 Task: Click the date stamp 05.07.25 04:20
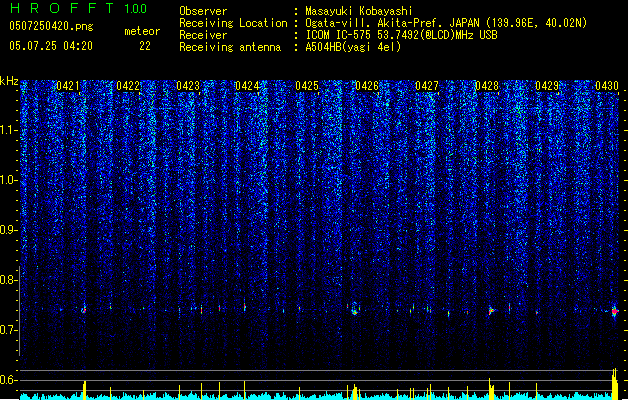[51, 46]
